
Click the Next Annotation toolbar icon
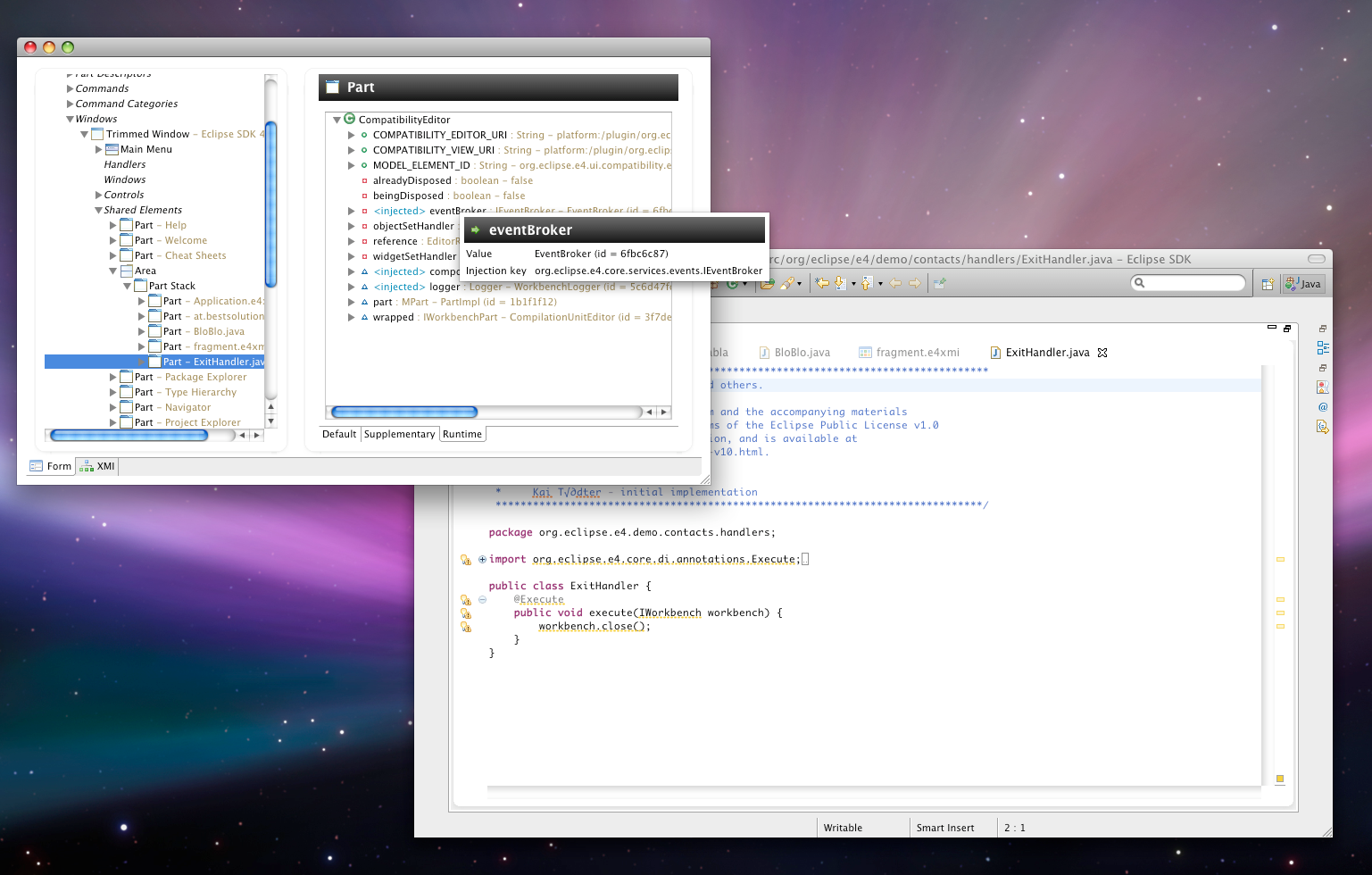pyautogui.click(x=840, y=284)
